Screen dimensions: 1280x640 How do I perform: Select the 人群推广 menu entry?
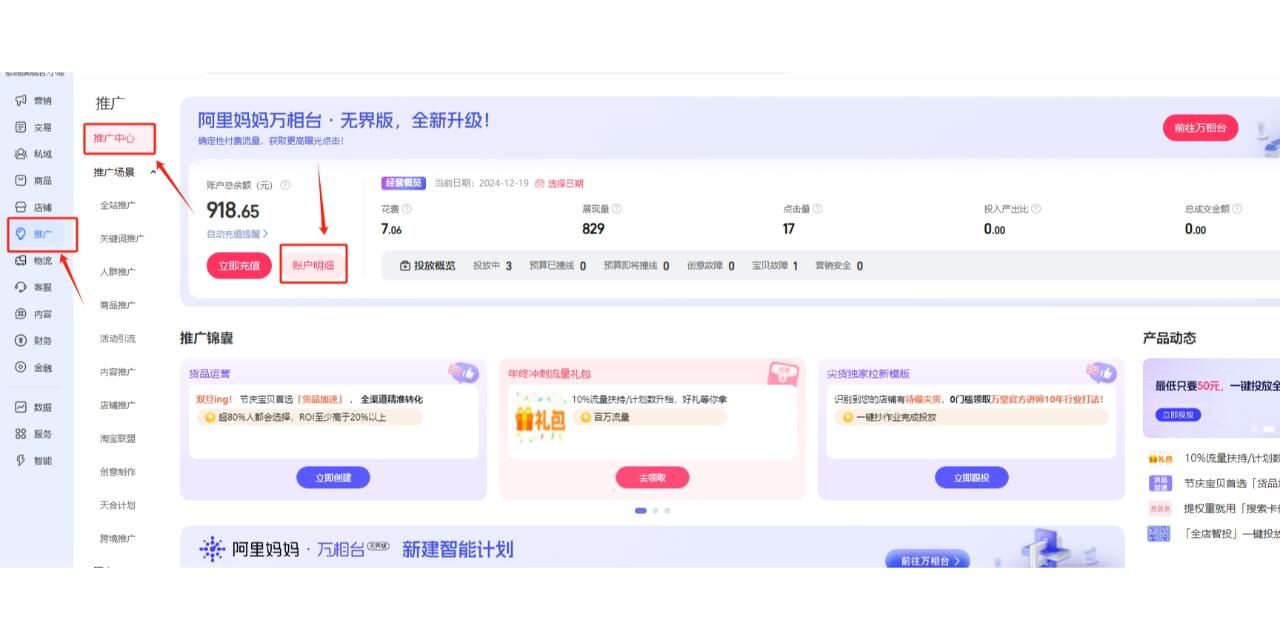(x=118, y=272)
